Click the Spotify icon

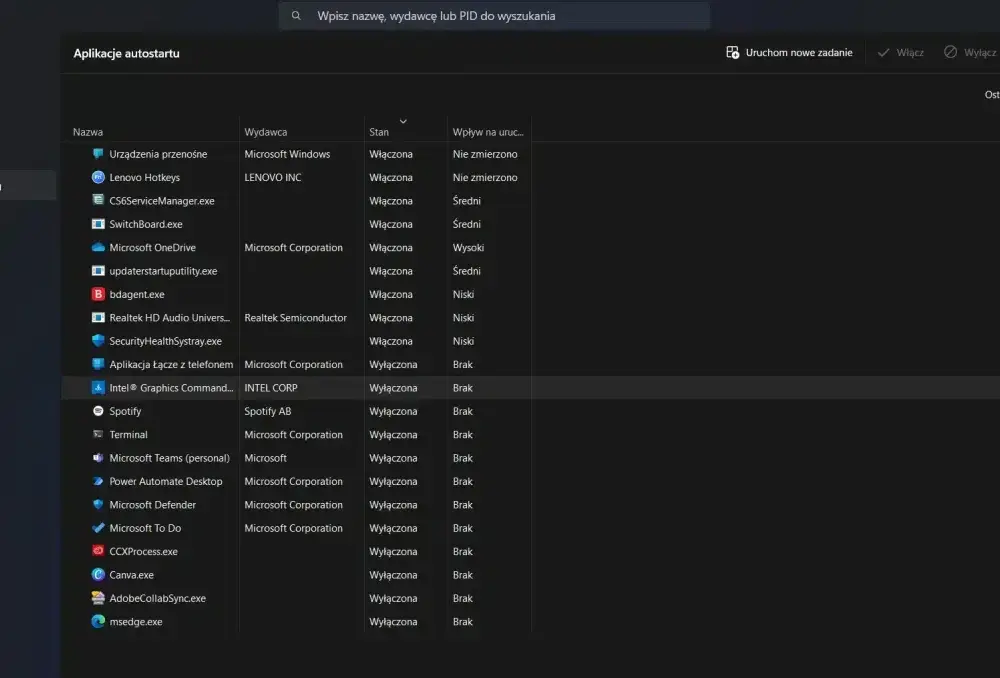(98, 411)
